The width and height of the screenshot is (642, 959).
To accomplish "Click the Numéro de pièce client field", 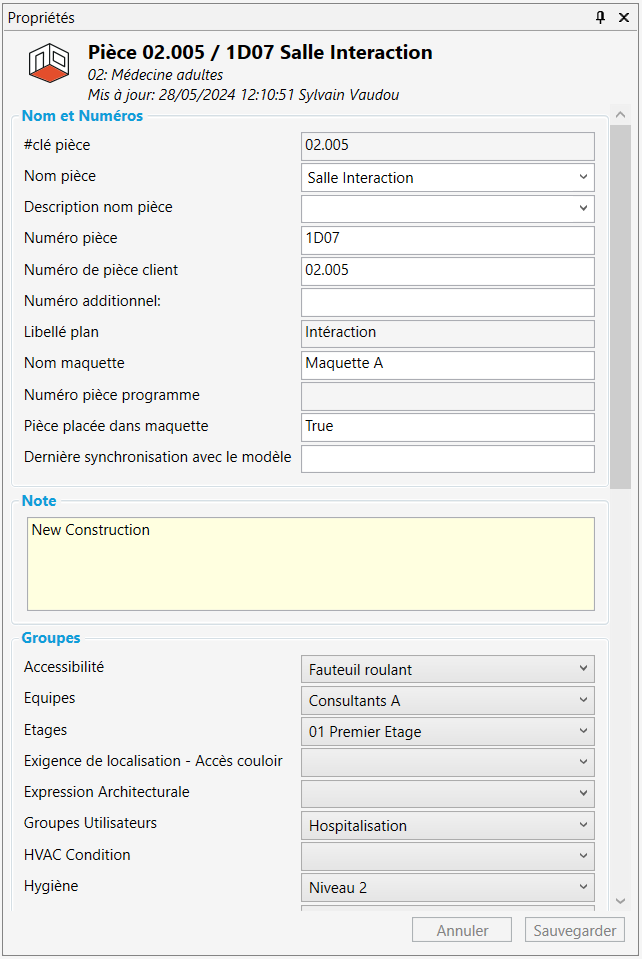I will pyautogui.click(x=447, y=271).
